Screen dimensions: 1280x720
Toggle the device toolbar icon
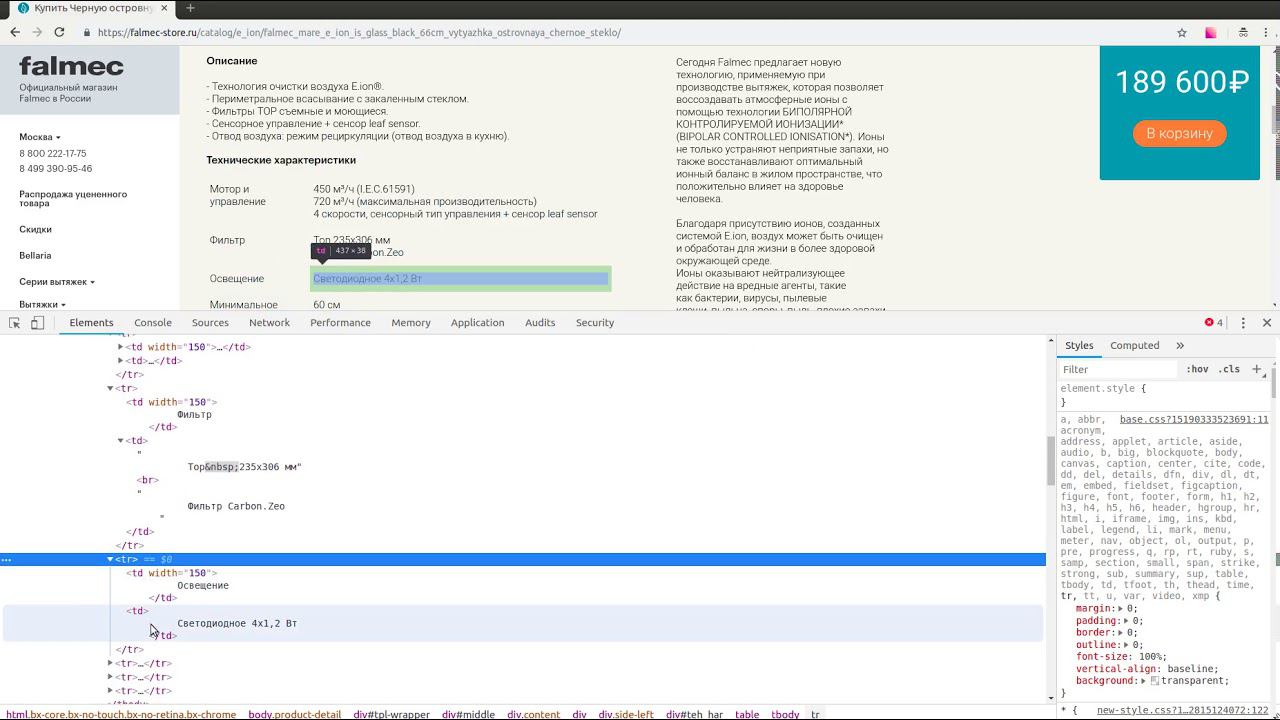tap(37, 323)
